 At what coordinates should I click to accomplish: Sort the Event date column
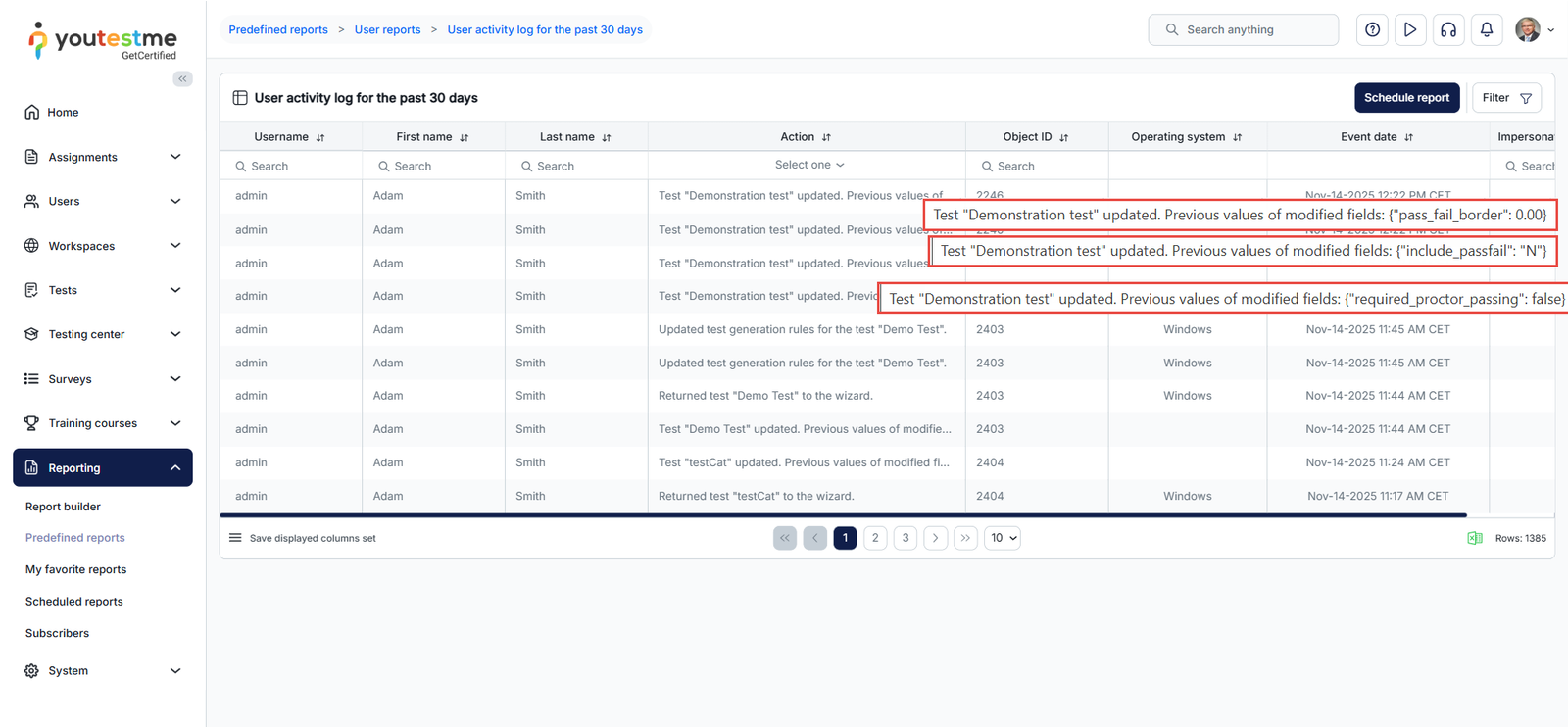click(1408, 138)
